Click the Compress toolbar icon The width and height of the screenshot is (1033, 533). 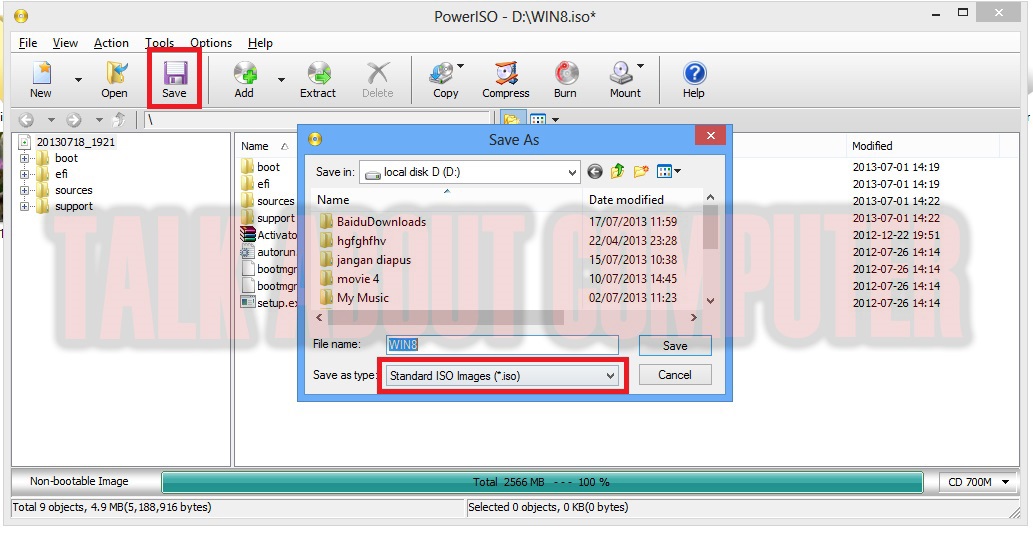tap(506, 80)
